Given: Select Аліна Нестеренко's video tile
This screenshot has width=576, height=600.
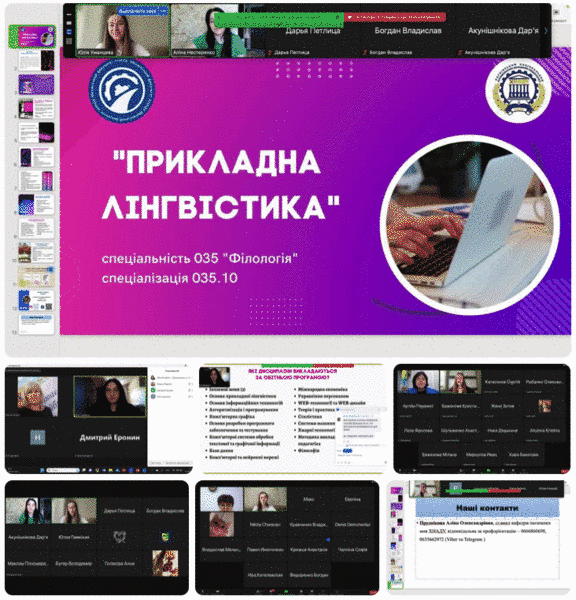Looking at the screenshot, I should (x=208, y=31).
